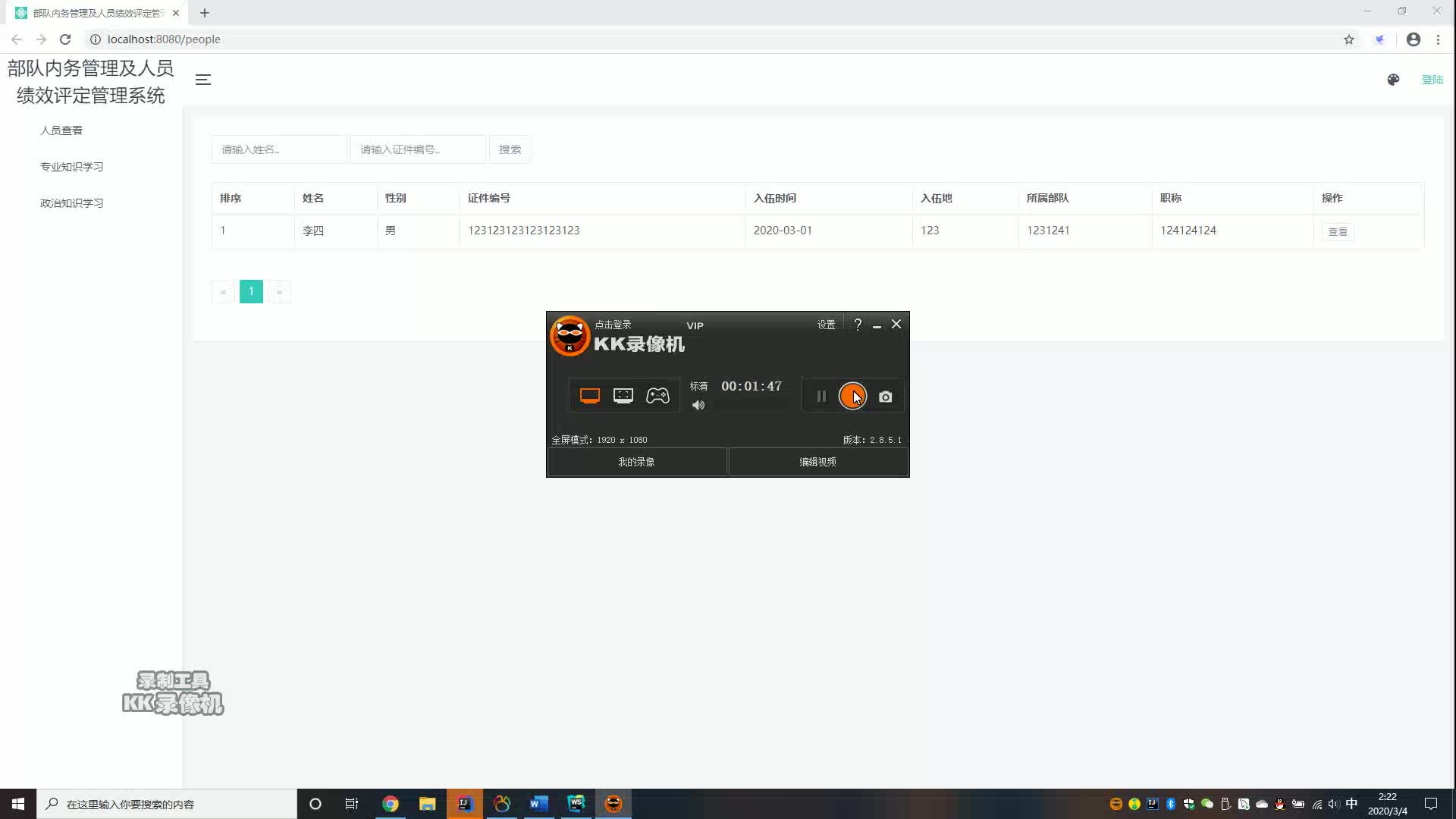Click the screen capture icon in KK录像机
Screen dimensions: 1456x819
pos(885,396)
